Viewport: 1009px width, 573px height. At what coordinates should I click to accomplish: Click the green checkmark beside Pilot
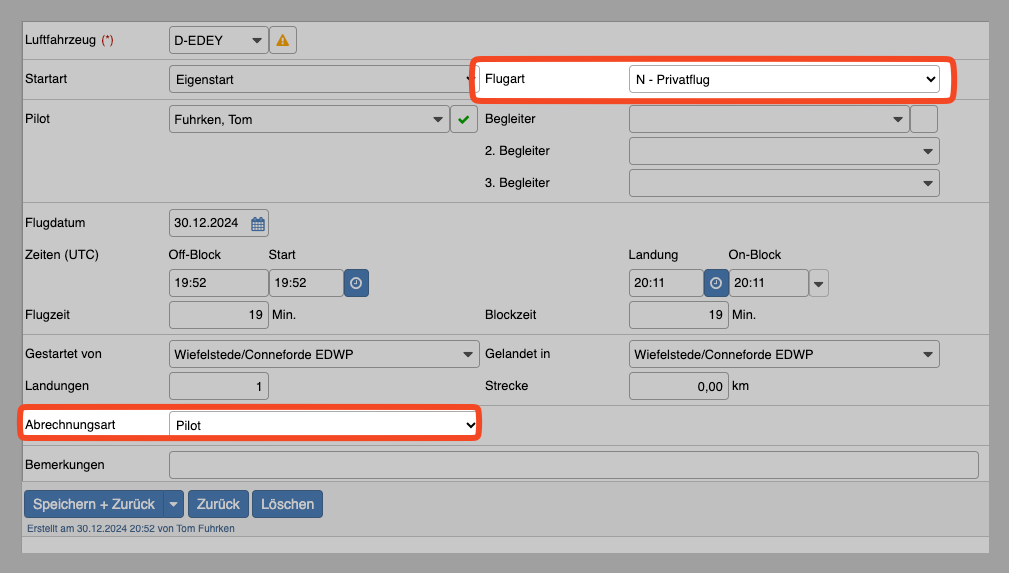pos(463,120)
